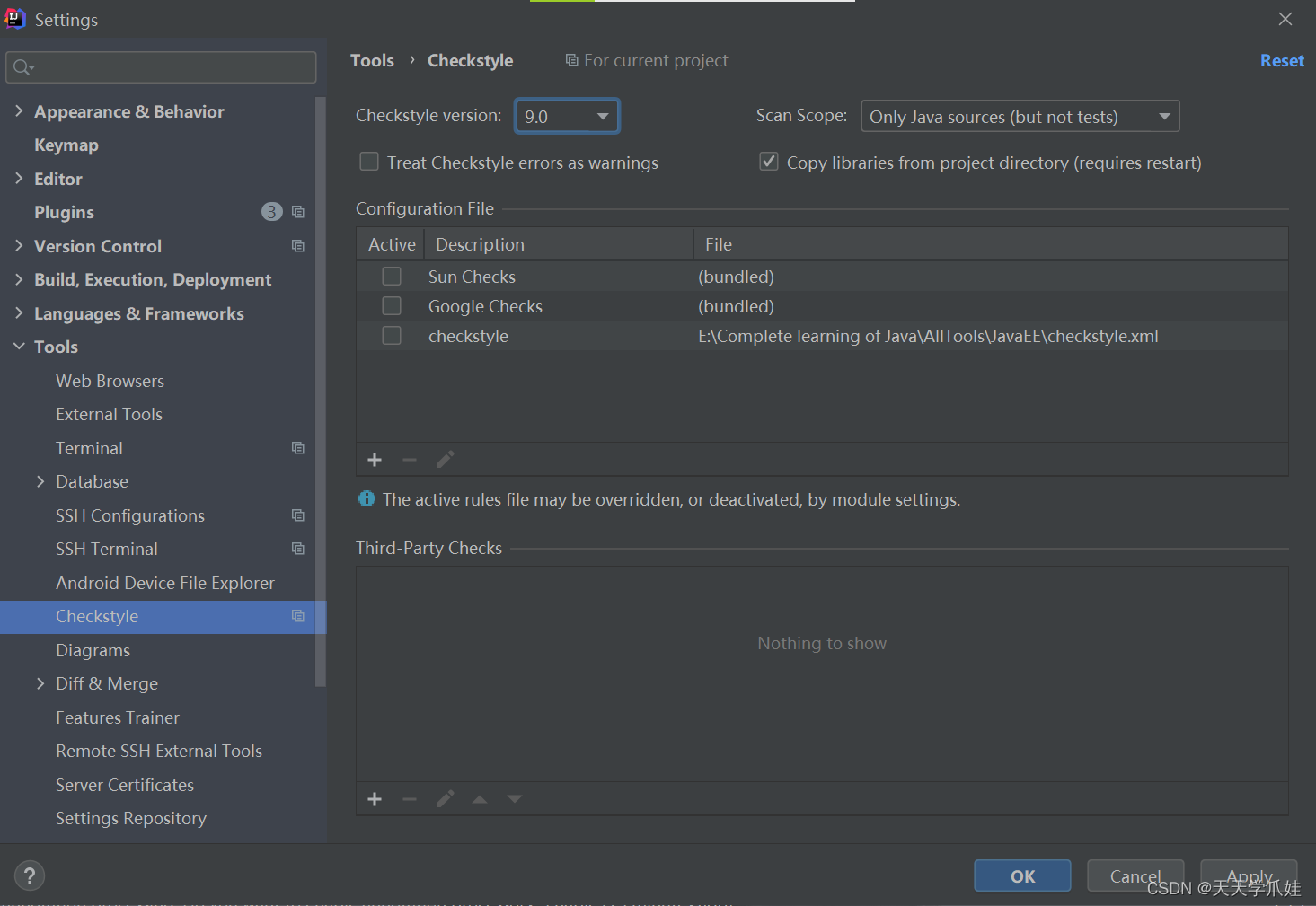
Task: Click Apply button
Action: (x=1249, y=875)
